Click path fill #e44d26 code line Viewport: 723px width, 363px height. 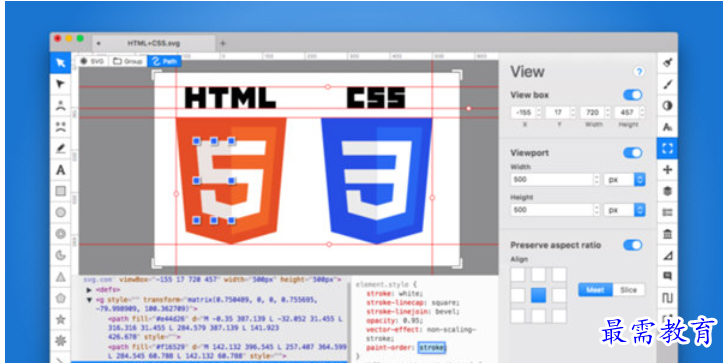226,327
